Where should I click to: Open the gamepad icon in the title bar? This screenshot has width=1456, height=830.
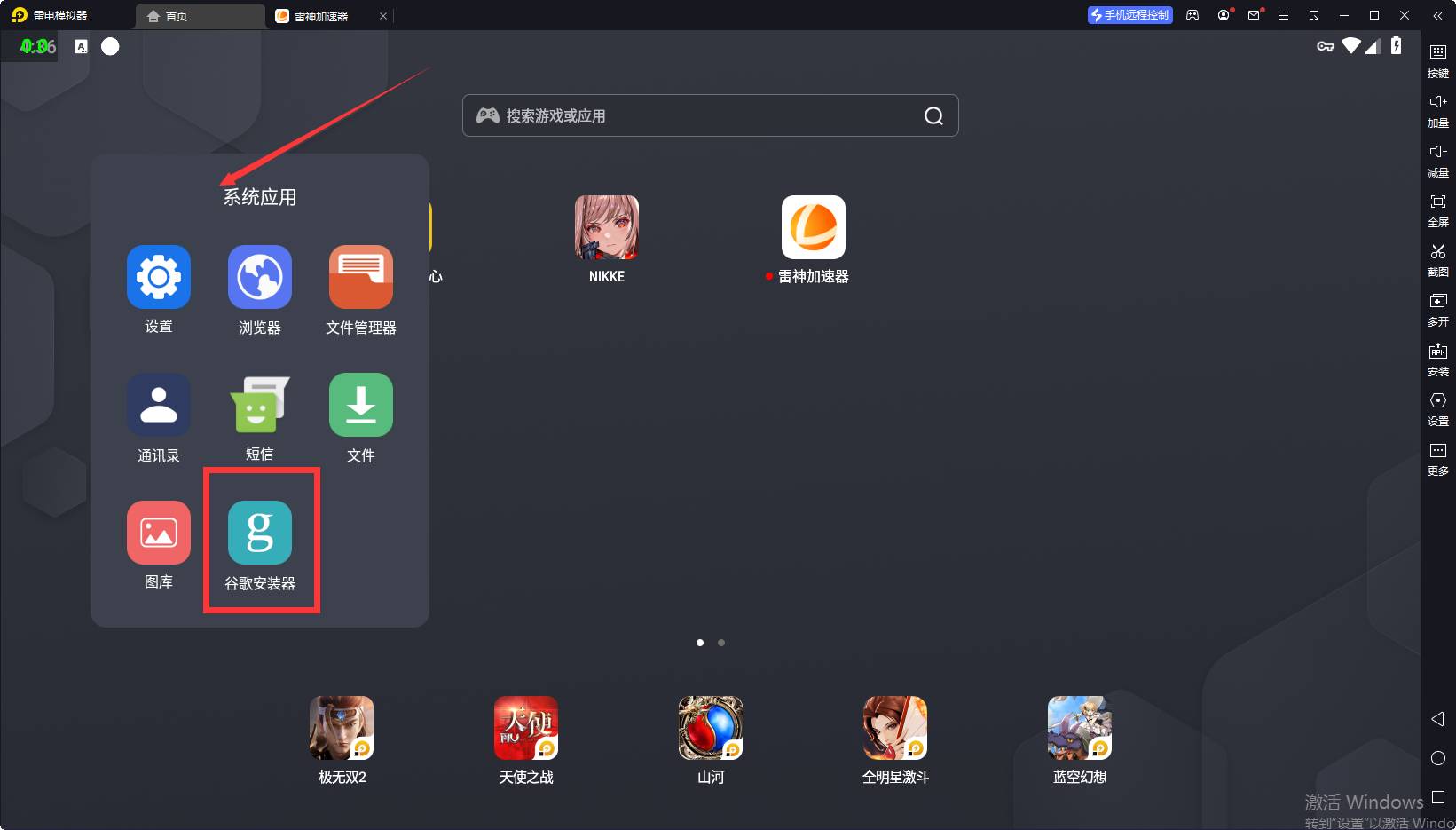tap(1192, 15)
